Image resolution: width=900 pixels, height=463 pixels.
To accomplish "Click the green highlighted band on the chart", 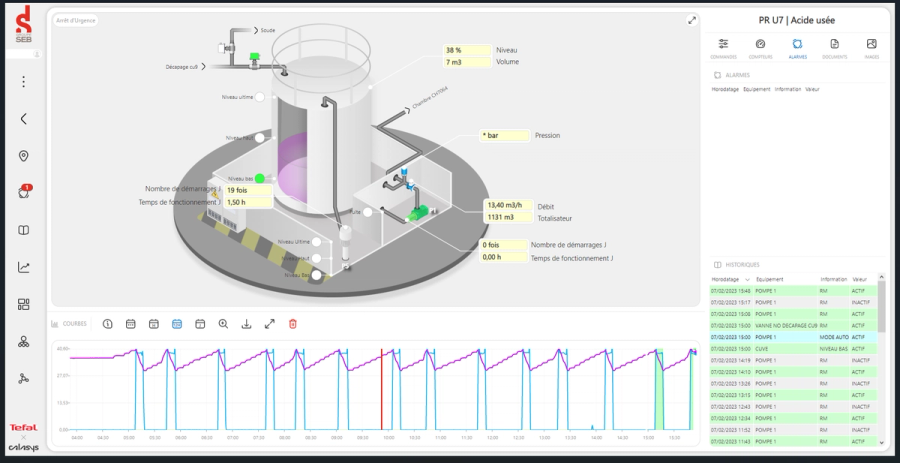I will (659, 389).
